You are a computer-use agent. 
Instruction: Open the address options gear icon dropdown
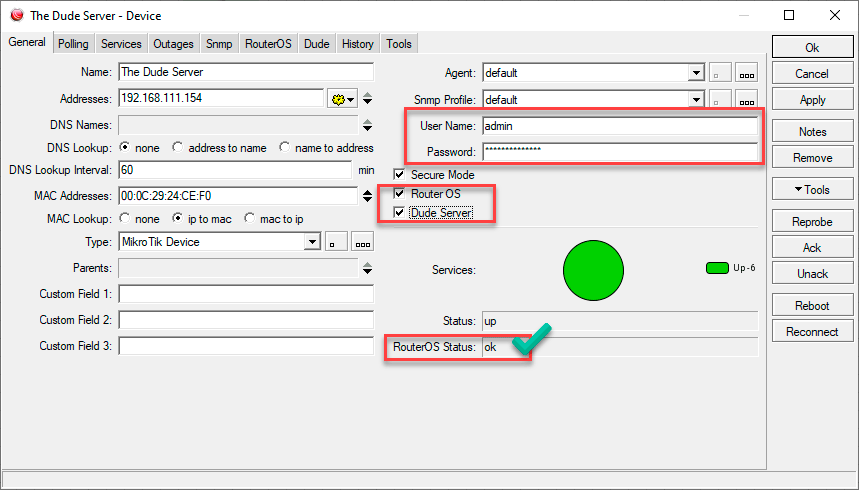pyautogui.click(x=342, y=99)
